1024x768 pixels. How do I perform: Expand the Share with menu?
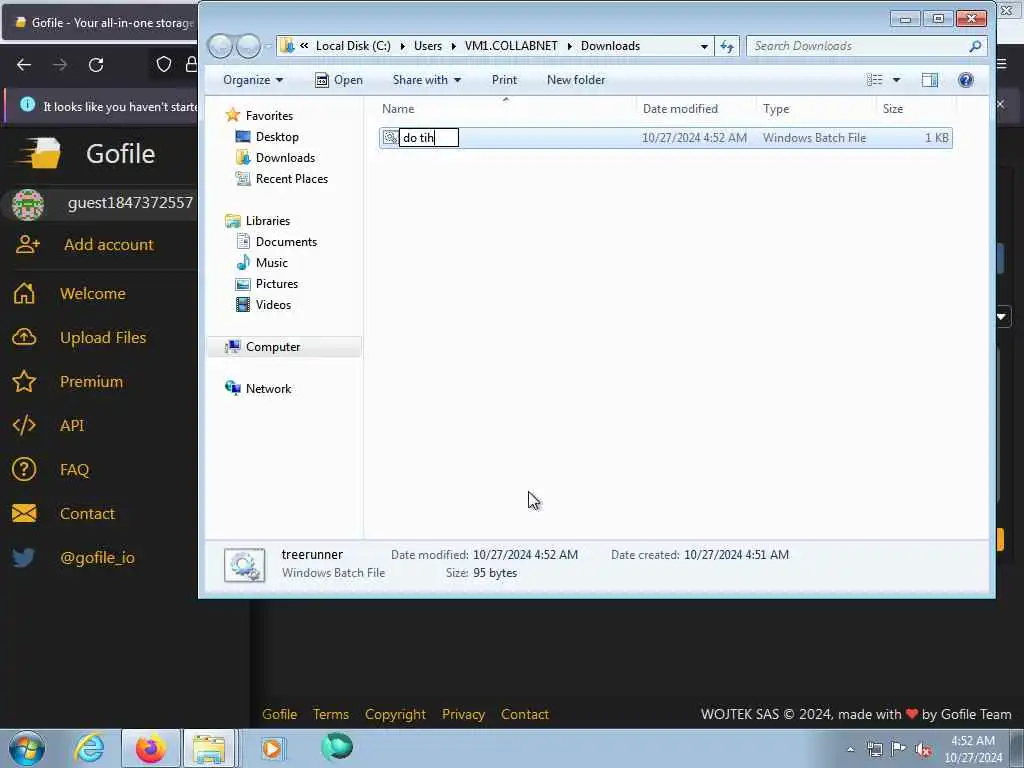[x=426, y=80]
